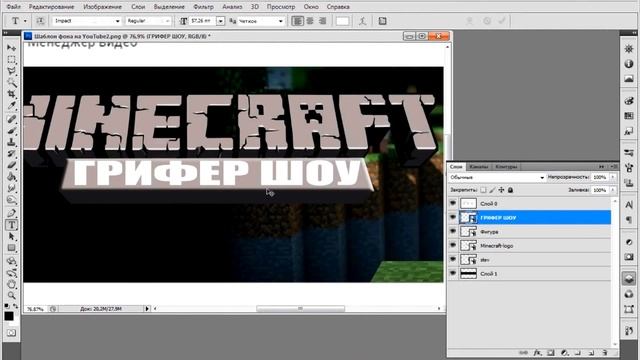Select the Move tool
The image size is (640, 360).
pos(11,48)
